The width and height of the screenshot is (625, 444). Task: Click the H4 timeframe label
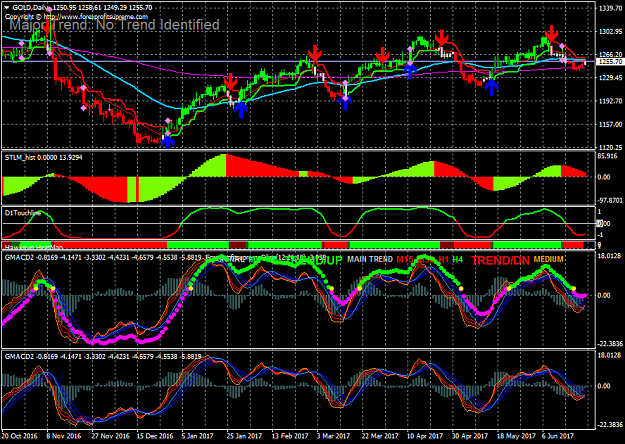click(458, 259)
